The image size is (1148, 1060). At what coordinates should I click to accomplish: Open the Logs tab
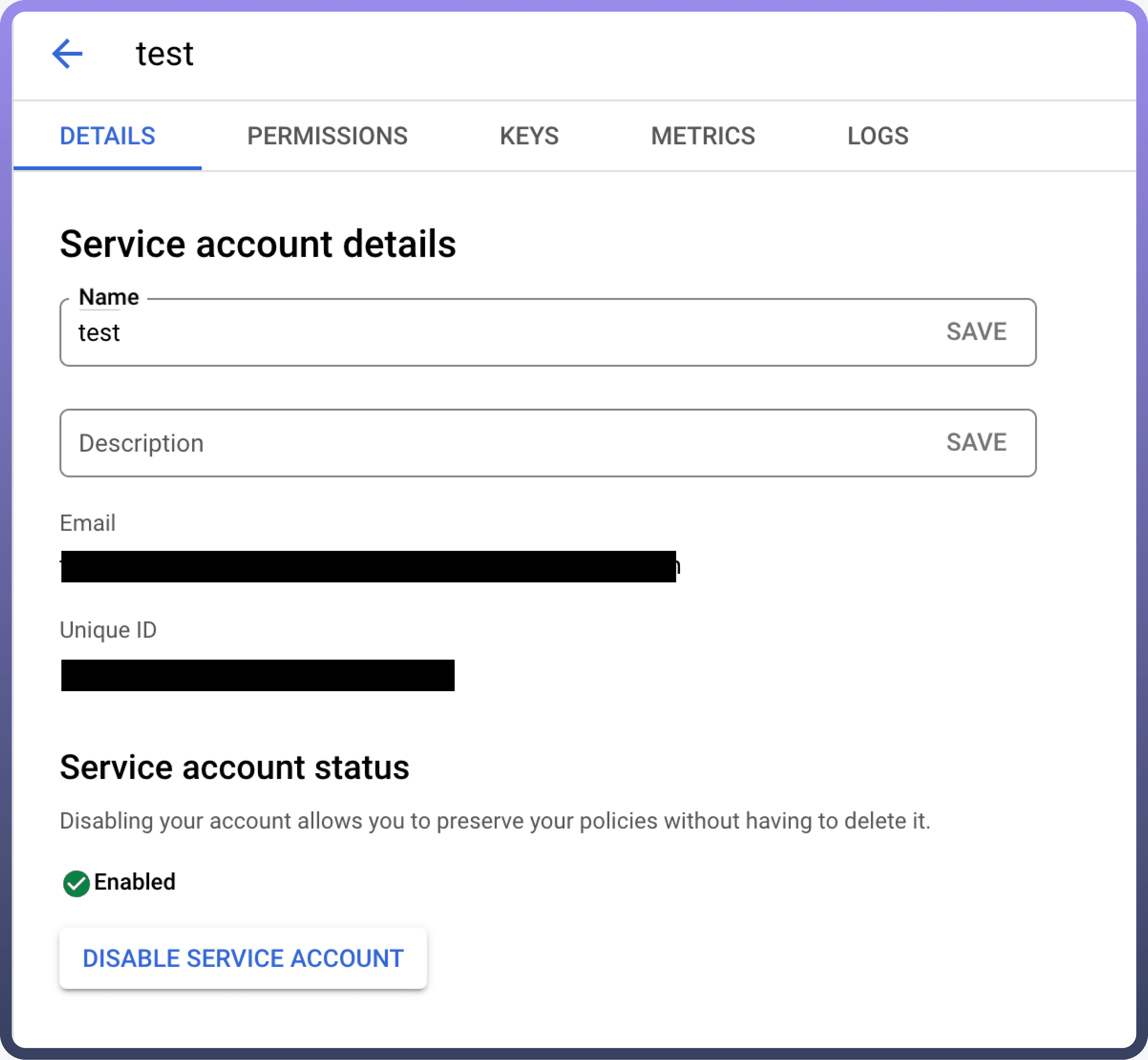878,136
